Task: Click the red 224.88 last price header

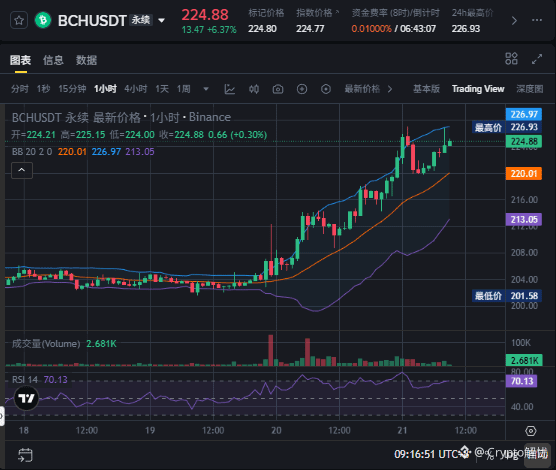Action: (x=205, y=15)
